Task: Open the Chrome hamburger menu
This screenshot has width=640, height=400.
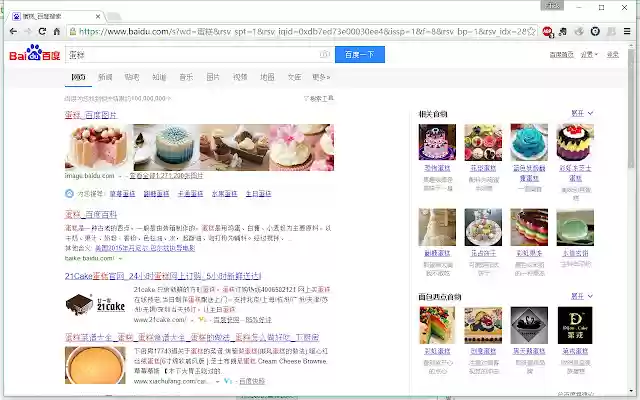Action: coord(627,31)
